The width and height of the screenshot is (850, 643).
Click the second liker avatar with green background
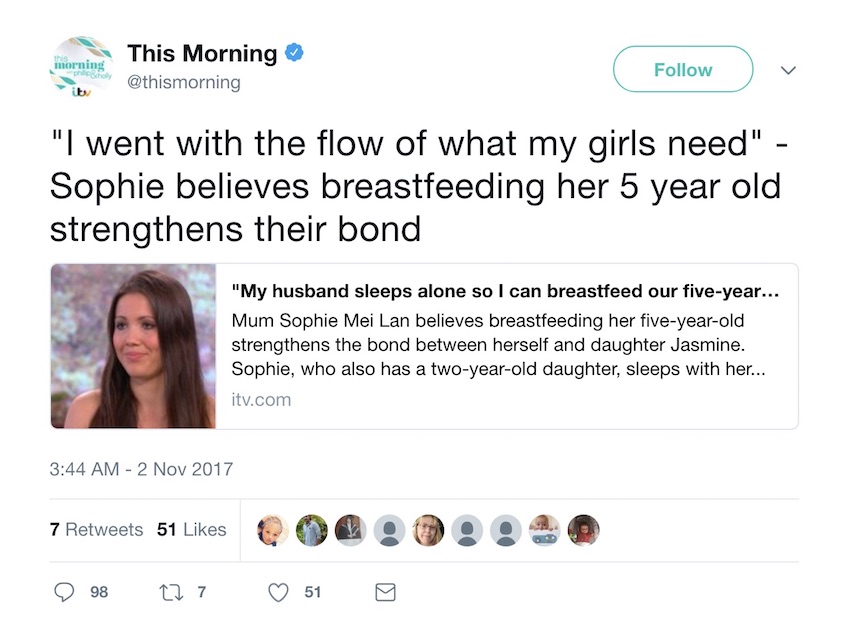point(312,530)
